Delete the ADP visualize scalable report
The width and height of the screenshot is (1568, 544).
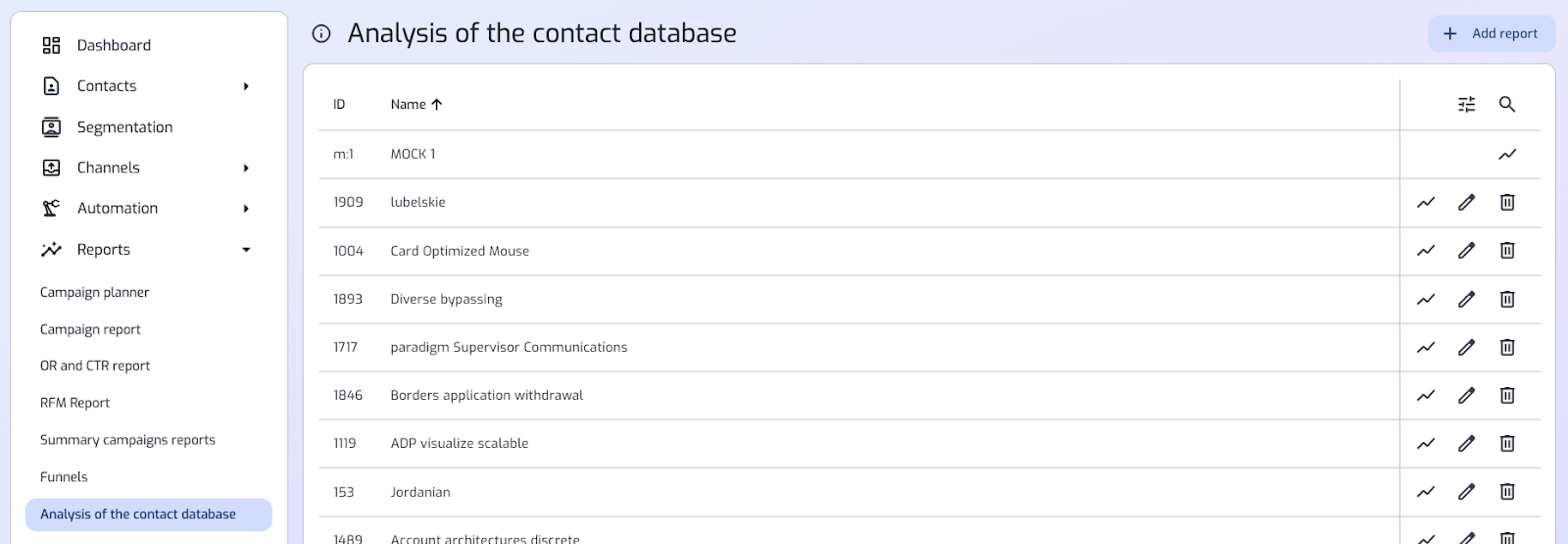point(1507,443)
